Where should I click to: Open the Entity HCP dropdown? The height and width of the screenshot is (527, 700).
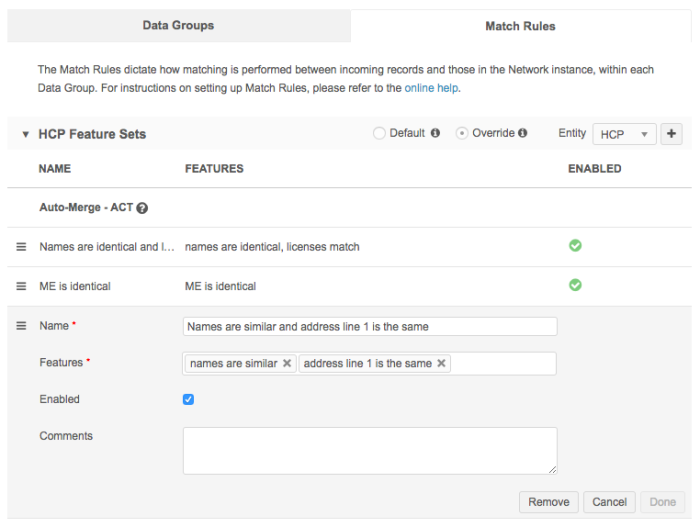pyautogui.click(x=624, y=134)
